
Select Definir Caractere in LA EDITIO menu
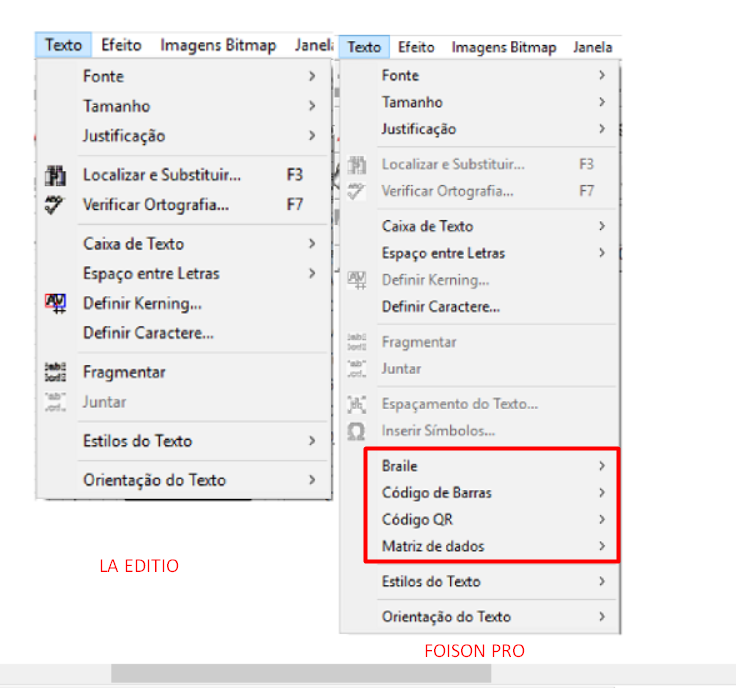click(x=184, y=333)
